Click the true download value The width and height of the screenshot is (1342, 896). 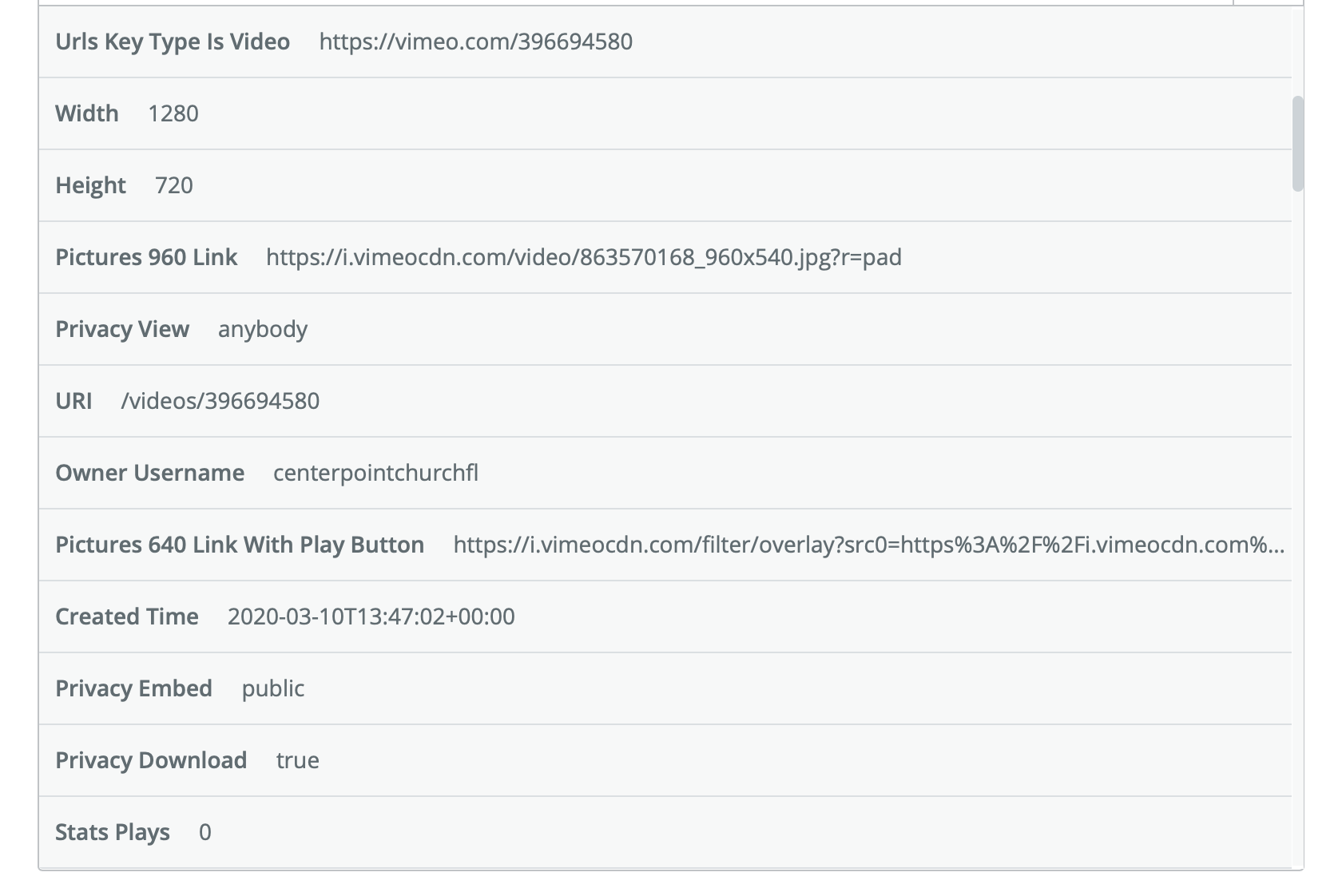tap(298, 760)
